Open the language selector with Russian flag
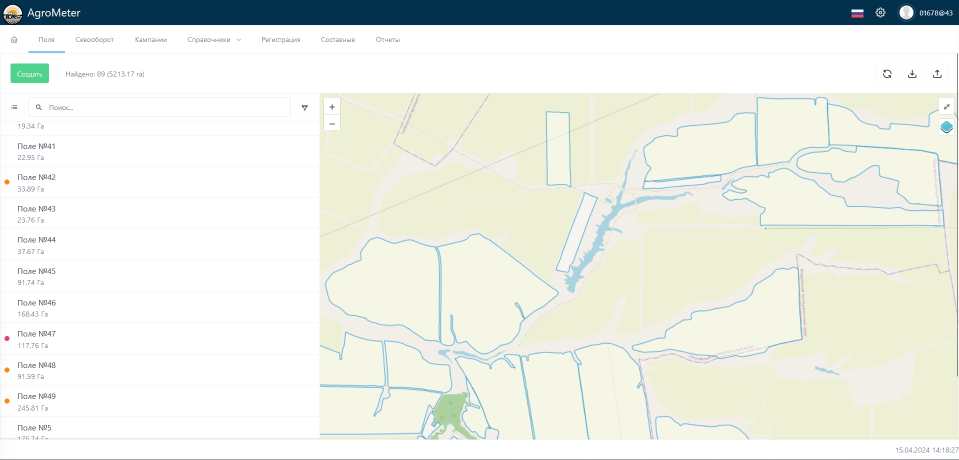Screen dimensions: 959x460 [857, 12]
